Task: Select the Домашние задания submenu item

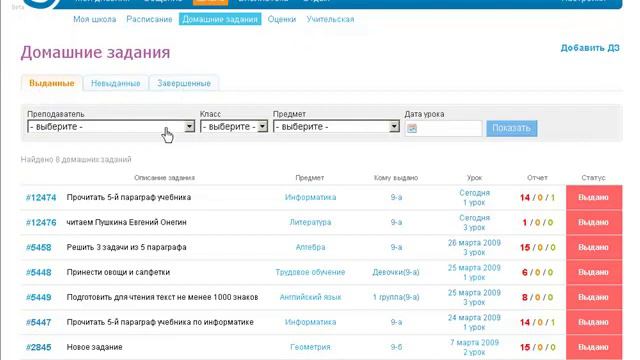Action: [x=220, y=19]
